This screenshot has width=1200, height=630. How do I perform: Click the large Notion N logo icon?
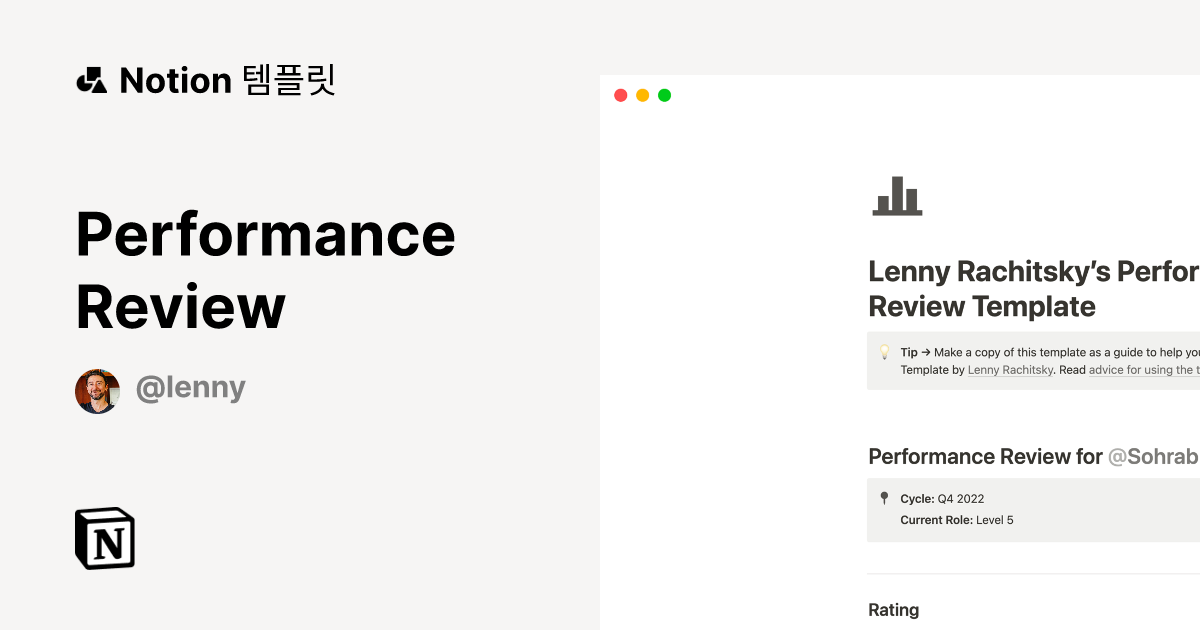[x=104, y=538]
